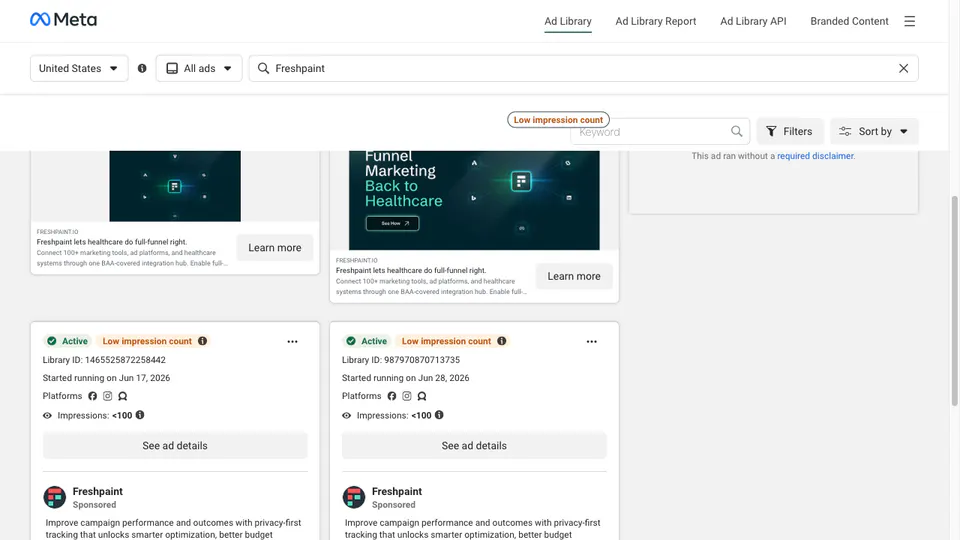Click Freshpaint name on Jun 17 ad
This screenshot has height=540, width=960.
click(97, 492)
